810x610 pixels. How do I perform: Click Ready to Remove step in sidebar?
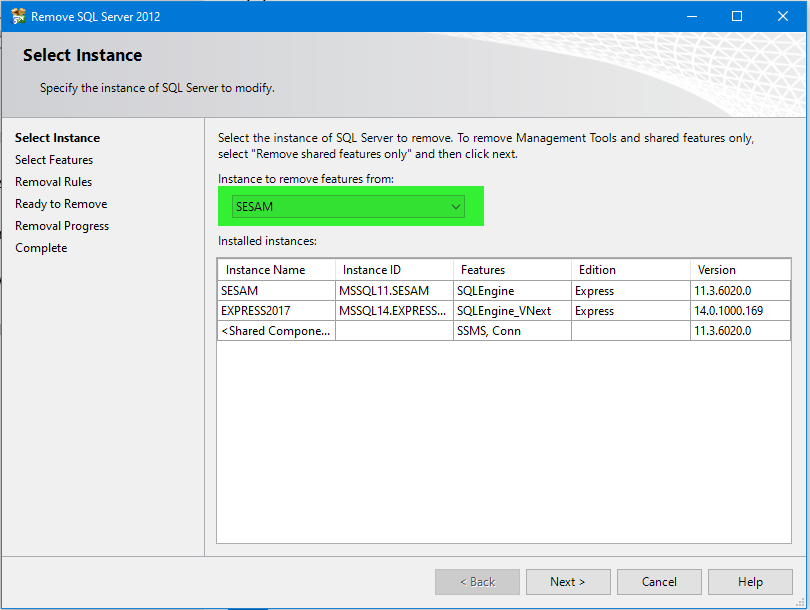pos(61,204)
